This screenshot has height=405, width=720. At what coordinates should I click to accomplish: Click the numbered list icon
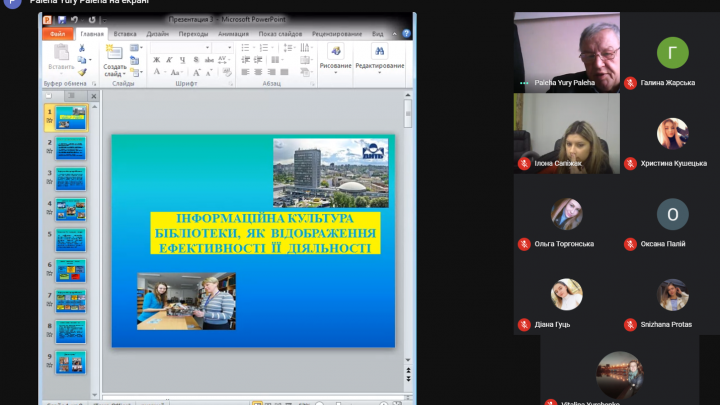[x=264, y=48]
